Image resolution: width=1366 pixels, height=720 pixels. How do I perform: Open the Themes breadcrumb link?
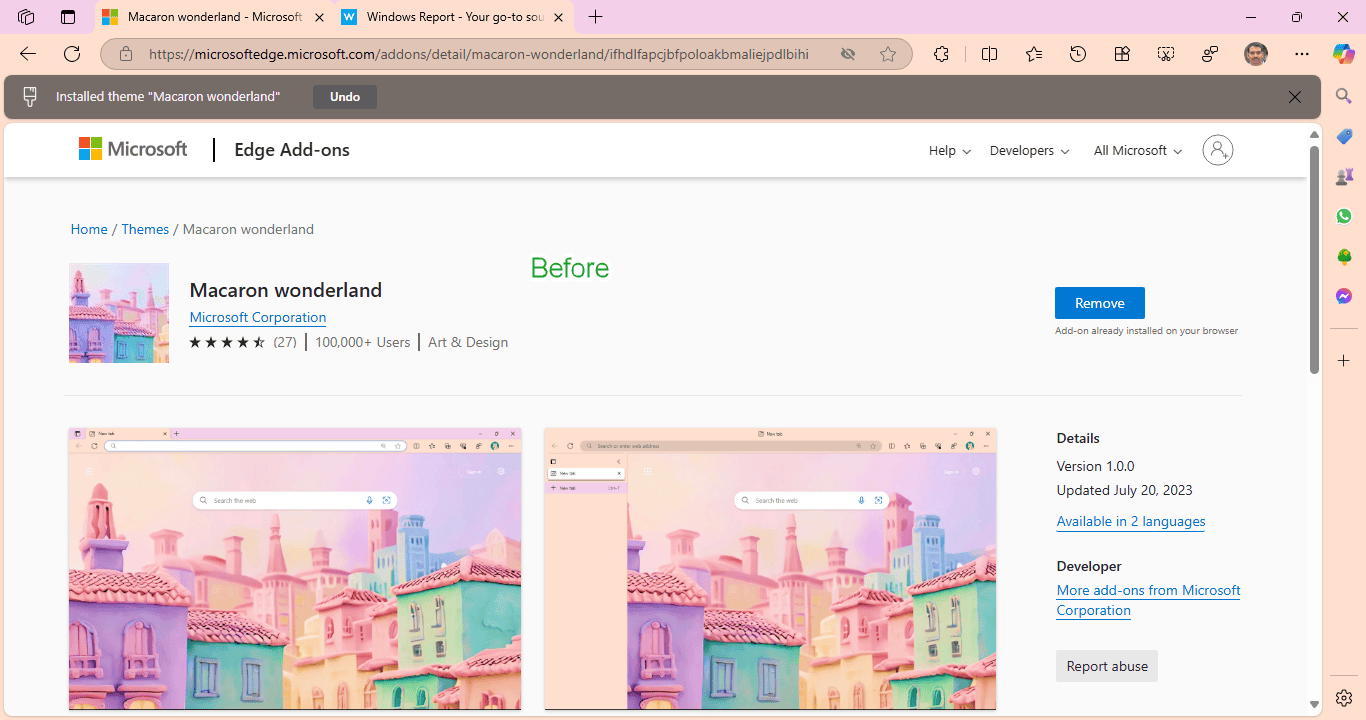click(x=145, y=229)
